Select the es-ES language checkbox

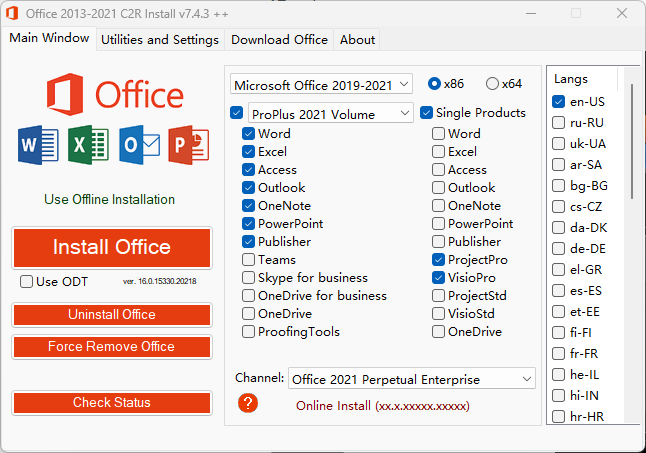click(558, 291)
